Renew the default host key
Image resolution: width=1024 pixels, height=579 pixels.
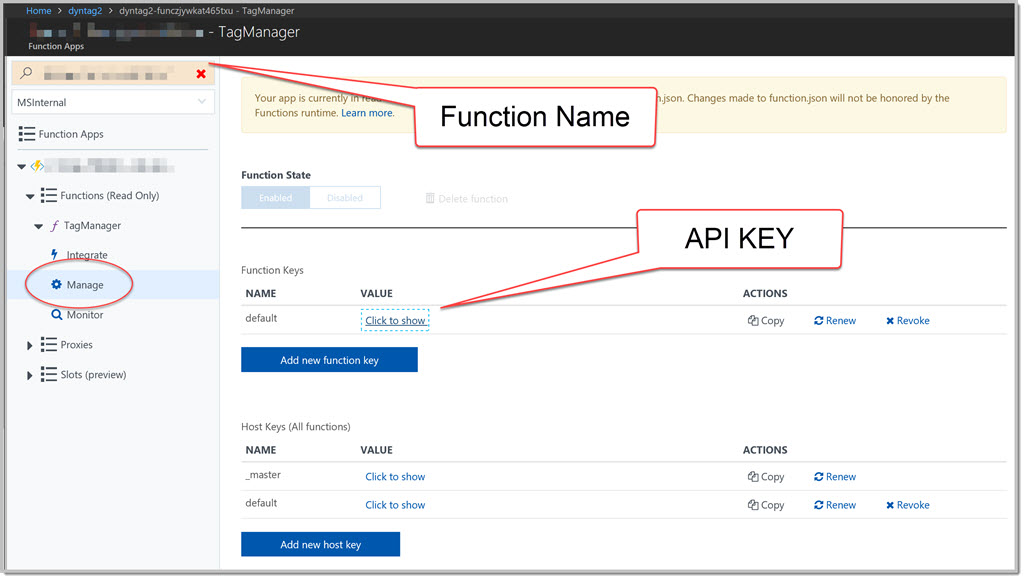[835, 505]
